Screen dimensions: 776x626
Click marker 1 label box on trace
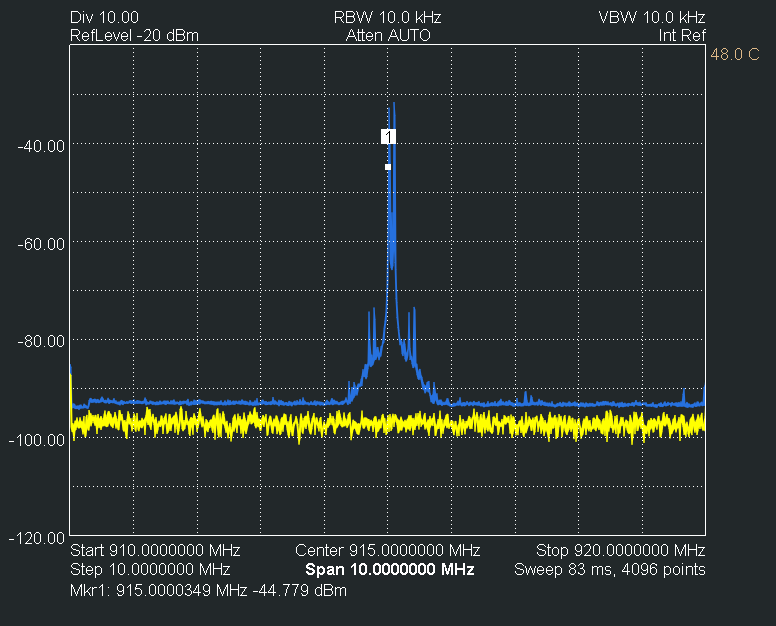tap(388, 137)
